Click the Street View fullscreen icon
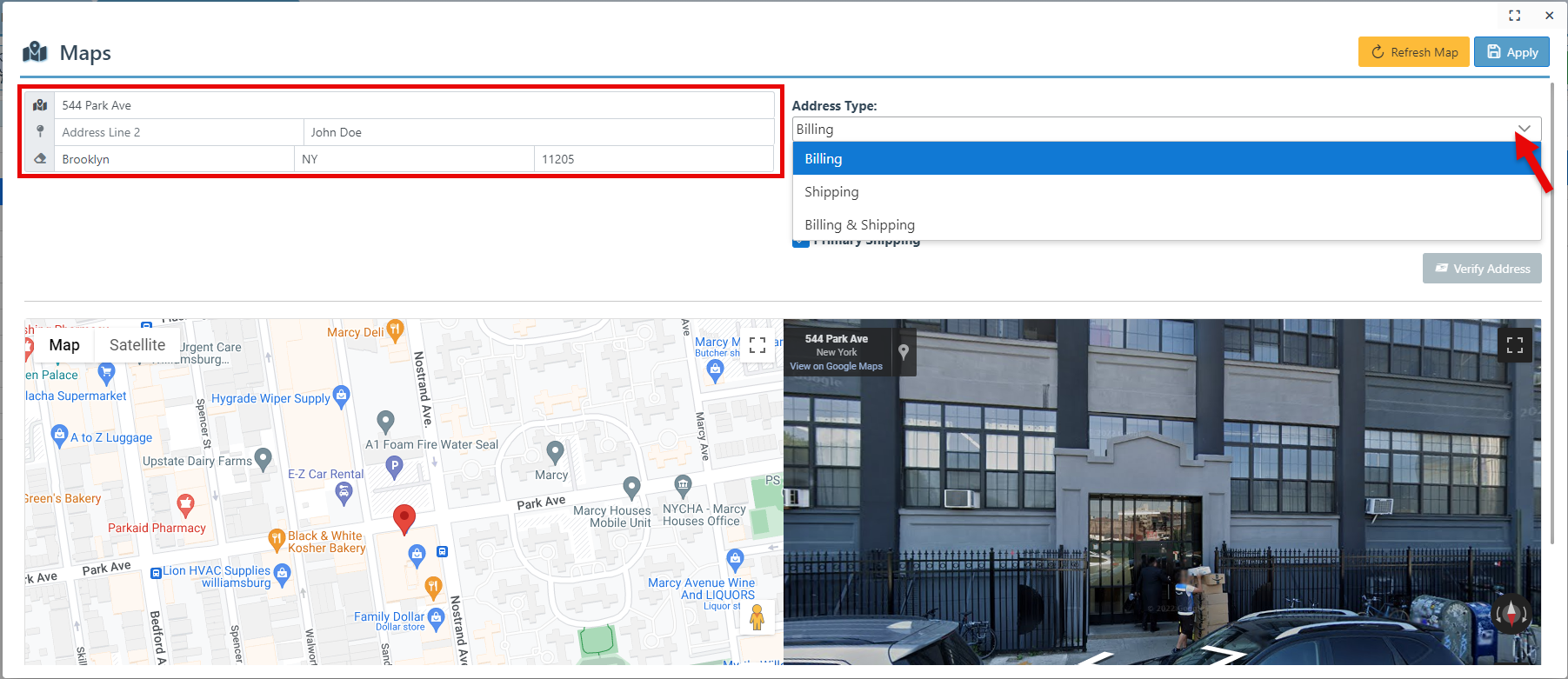This screenshot has height=679, width=1568. [x=1514, y=345]
